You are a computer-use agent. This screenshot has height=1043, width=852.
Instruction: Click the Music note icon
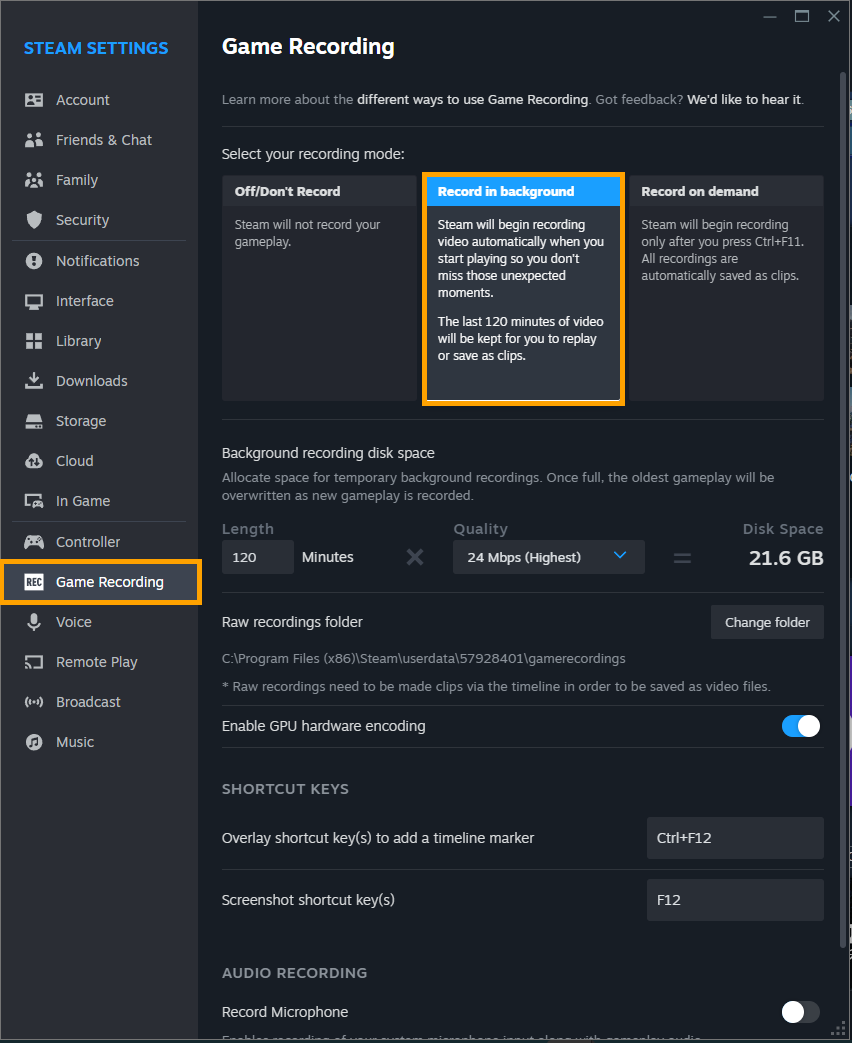coord(34,742)
